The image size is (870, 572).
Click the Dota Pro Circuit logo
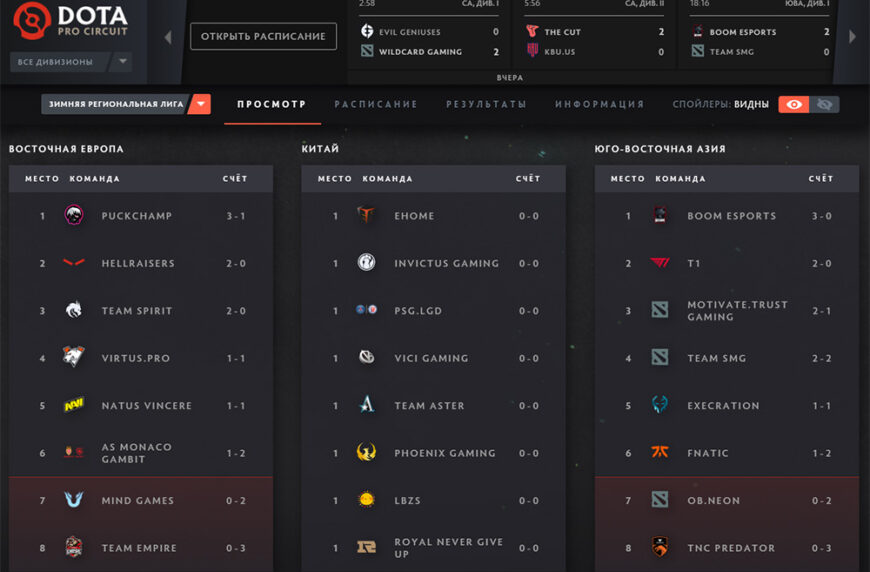(70, 21)
